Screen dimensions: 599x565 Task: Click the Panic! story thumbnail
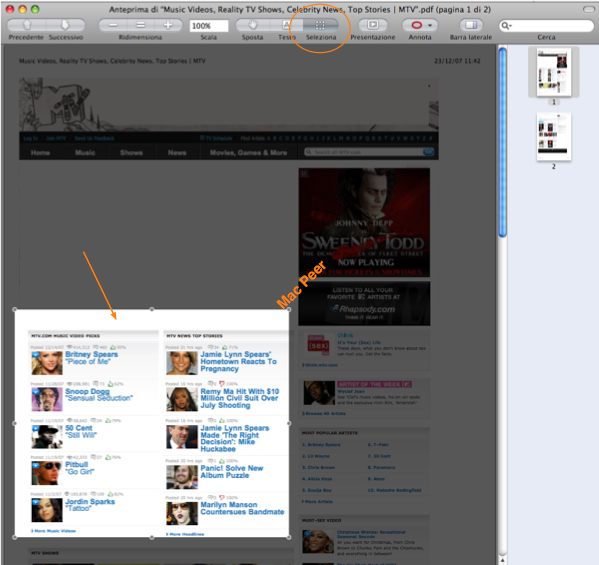182,477
